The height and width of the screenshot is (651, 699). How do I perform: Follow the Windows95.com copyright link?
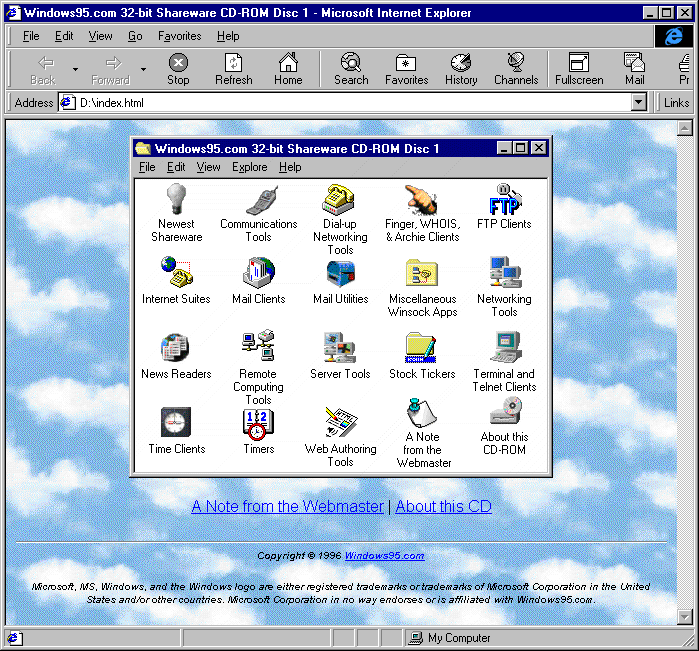tap(385, 556)
